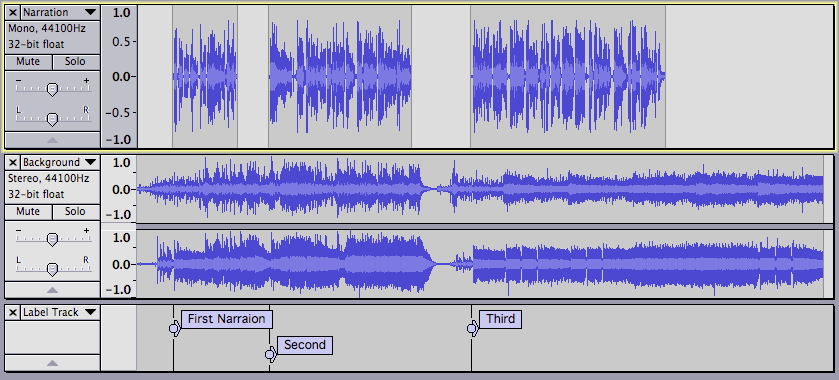Open the Narration track dropdown menu
Screen dimensions: 839x380
[60, 12]
